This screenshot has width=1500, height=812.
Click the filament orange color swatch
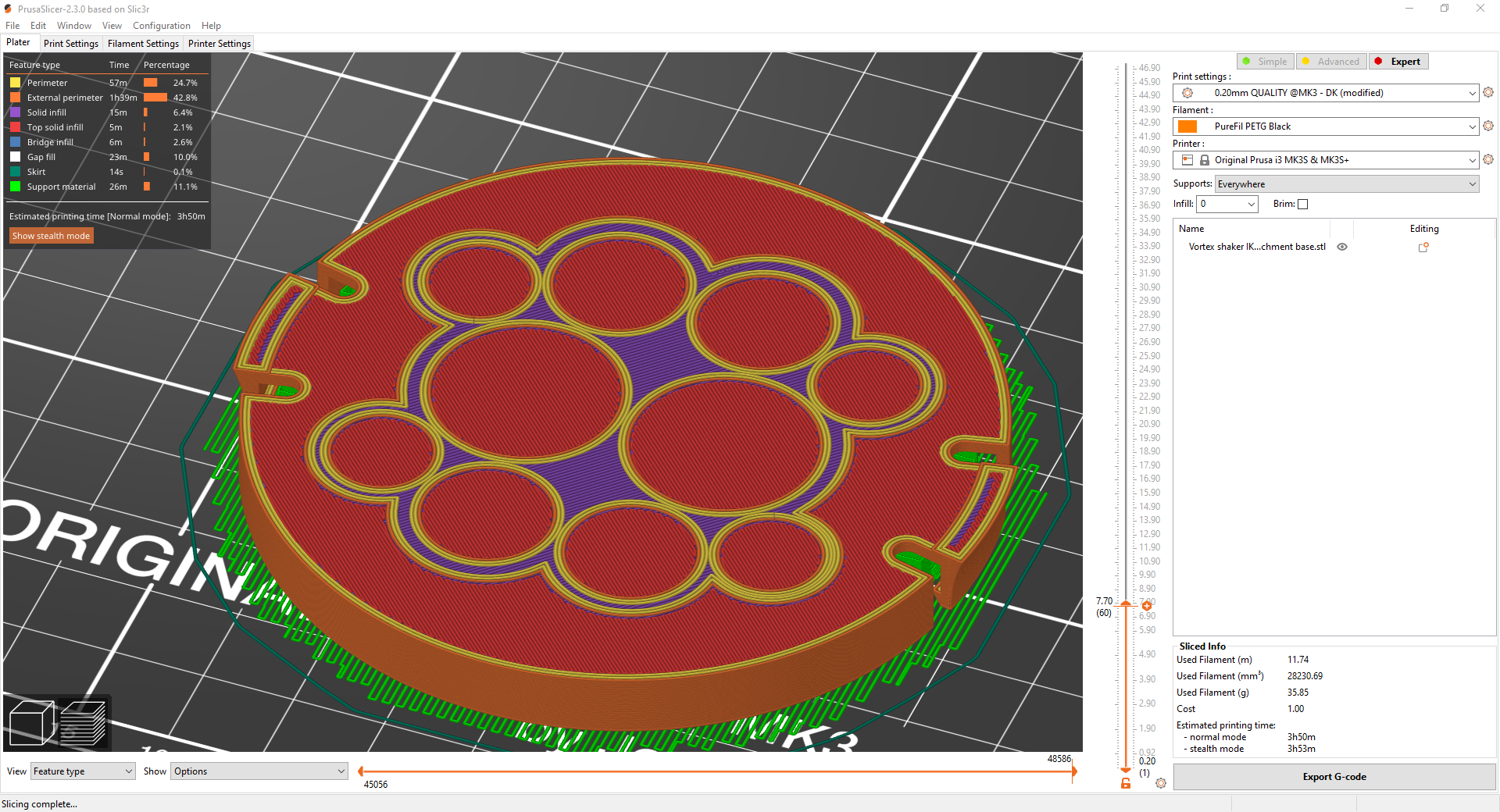1187,126
